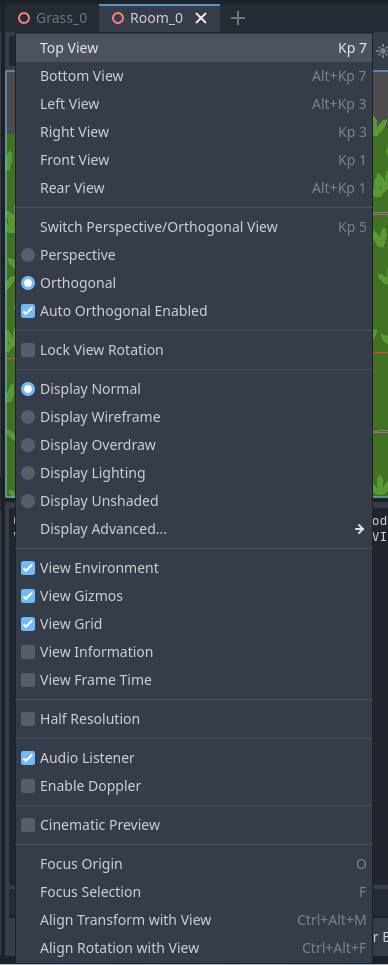Choose Display Unshaded mode
Viewport: 388px width, 965px height.
click(x=194, y=501)
